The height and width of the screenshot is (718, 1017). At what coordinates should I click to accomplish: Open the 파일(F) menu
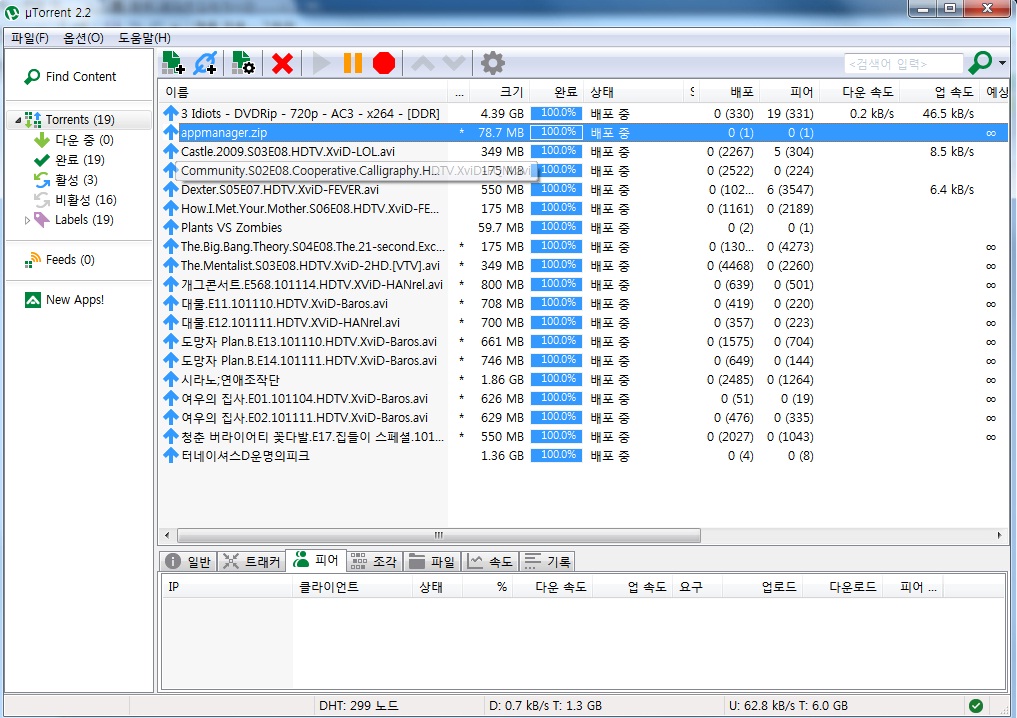pos(30,38)
